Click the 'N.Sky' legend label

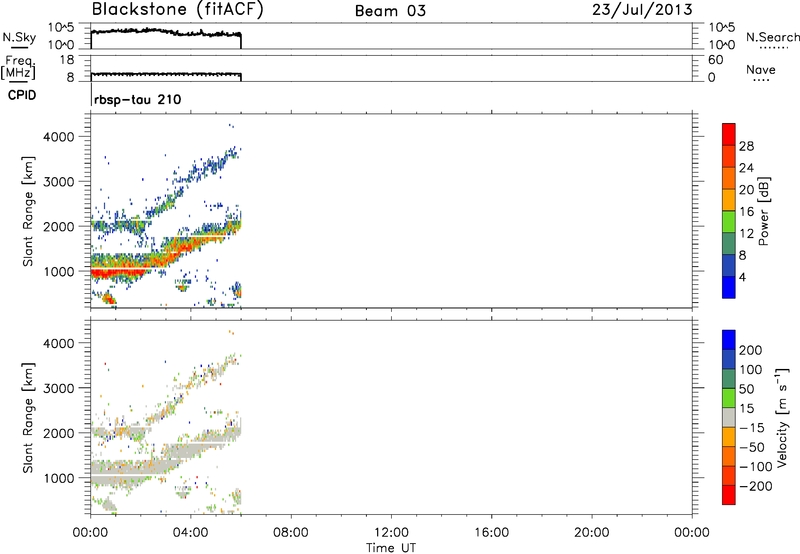coord(19,37)
